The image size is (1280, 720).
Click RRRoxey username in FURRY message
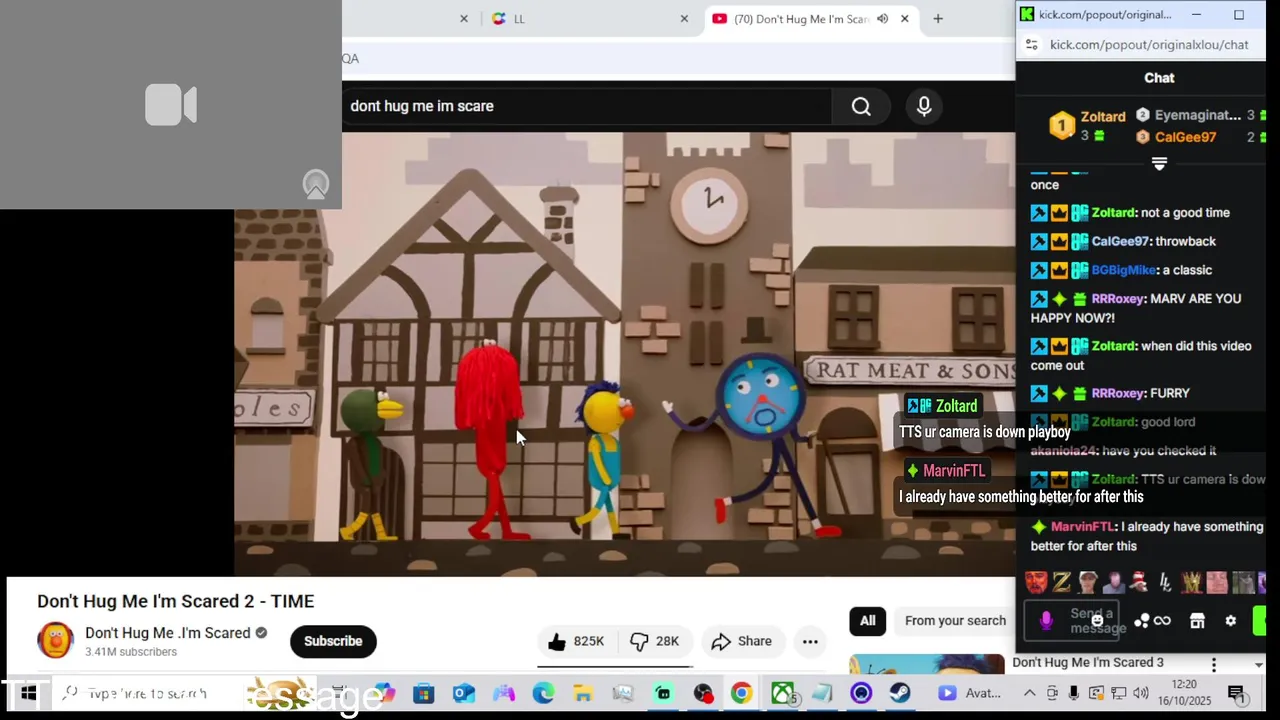1118,394
